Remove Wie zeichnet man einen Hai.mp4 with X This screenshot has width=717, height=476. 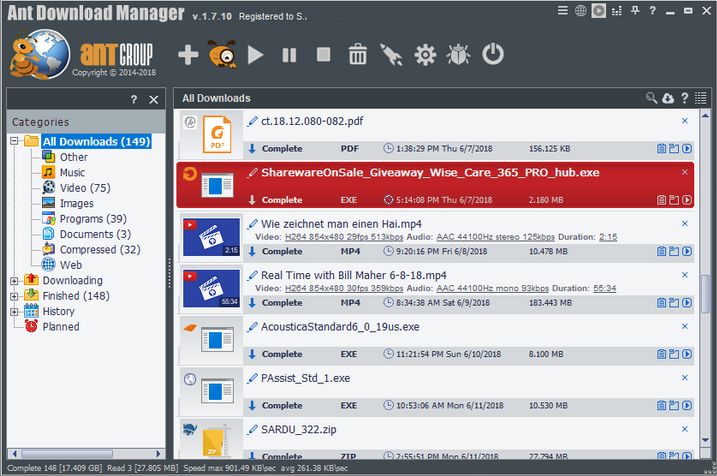685,224
